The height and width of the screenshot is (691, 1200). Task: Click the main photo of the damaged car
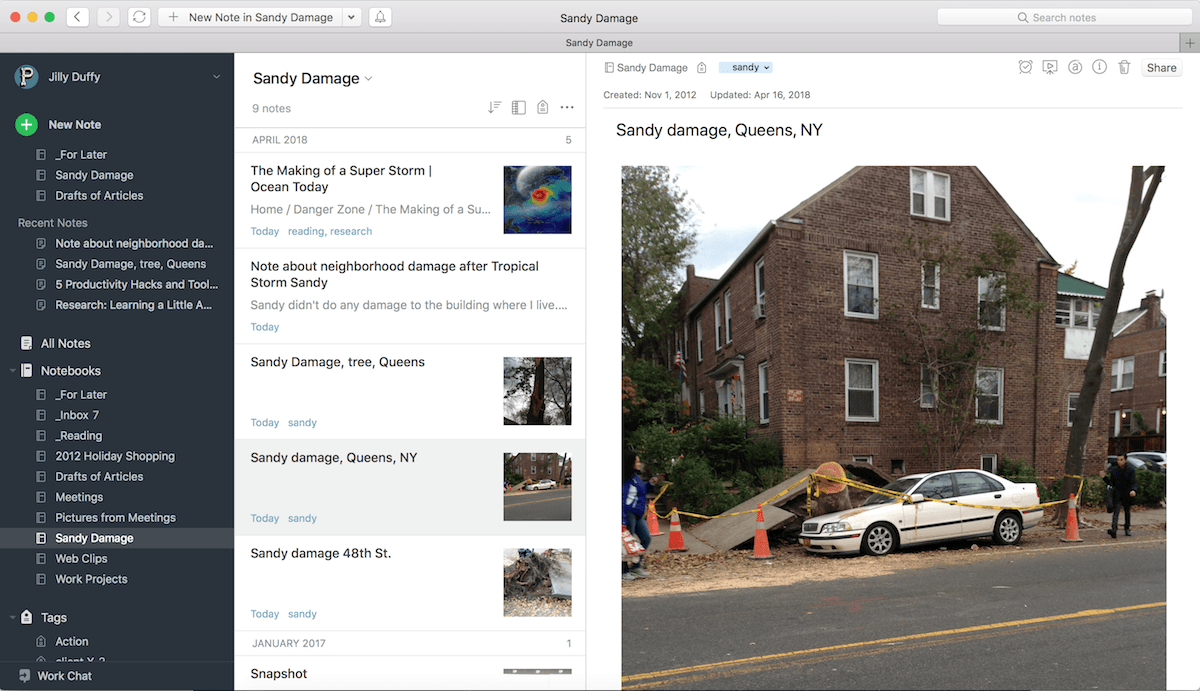pos(893,427)
